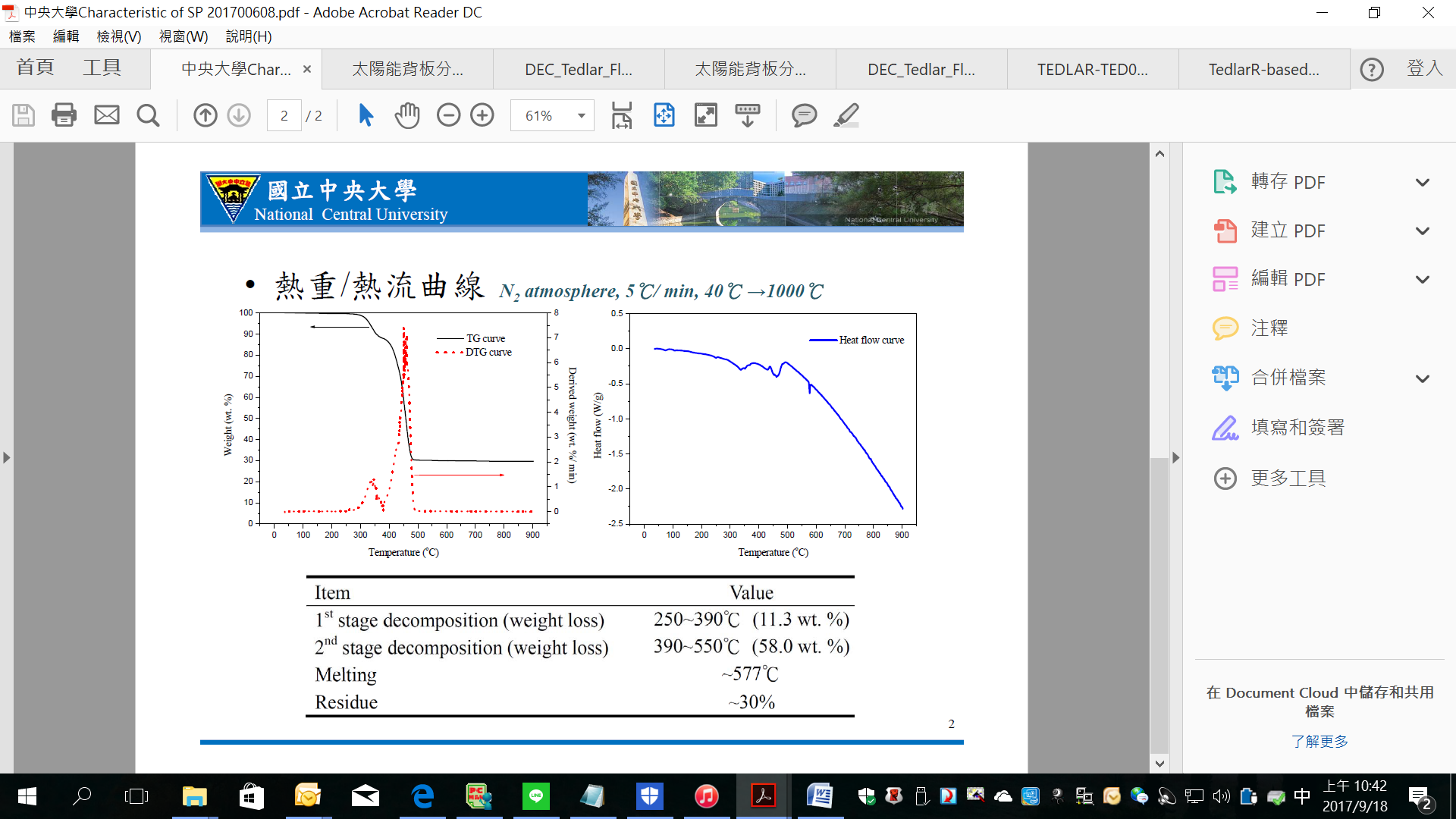Open the find text magnifier tool
Viewport: 1456px width, 819px height.
pyautogui.click(x=148, y=115)
